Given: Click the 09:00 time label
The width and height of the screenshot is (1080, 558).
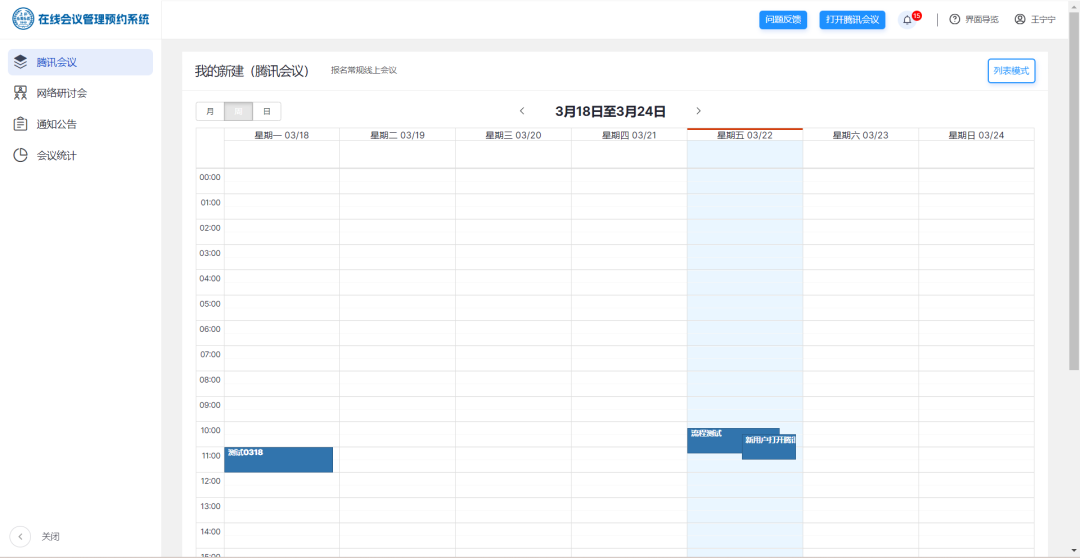Looking at the screenshot, I should [209, 405].
